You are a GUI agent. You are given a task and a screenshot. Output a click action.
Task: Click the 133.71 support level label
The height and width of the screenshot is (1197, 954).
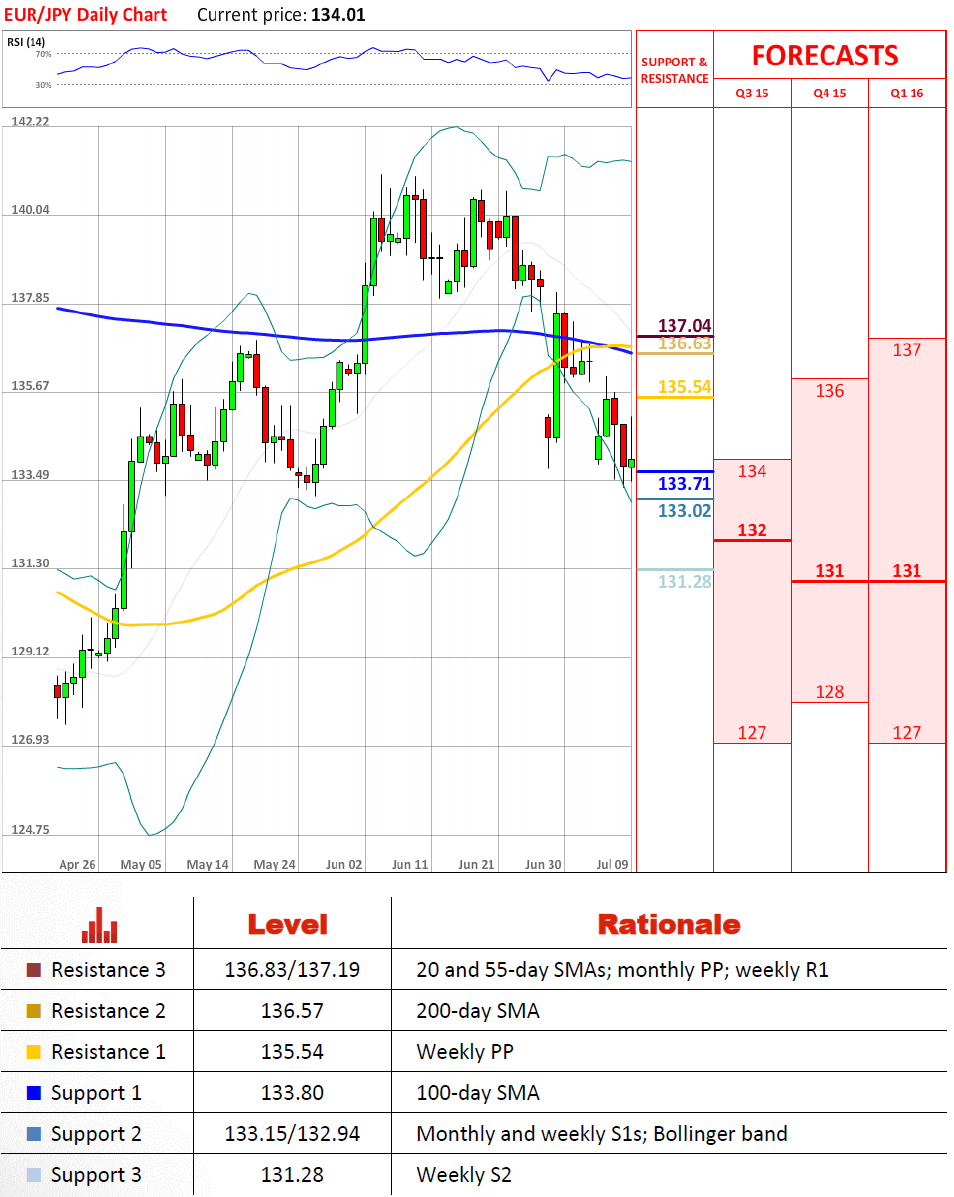pyautogui.click(x=685, y=484)
